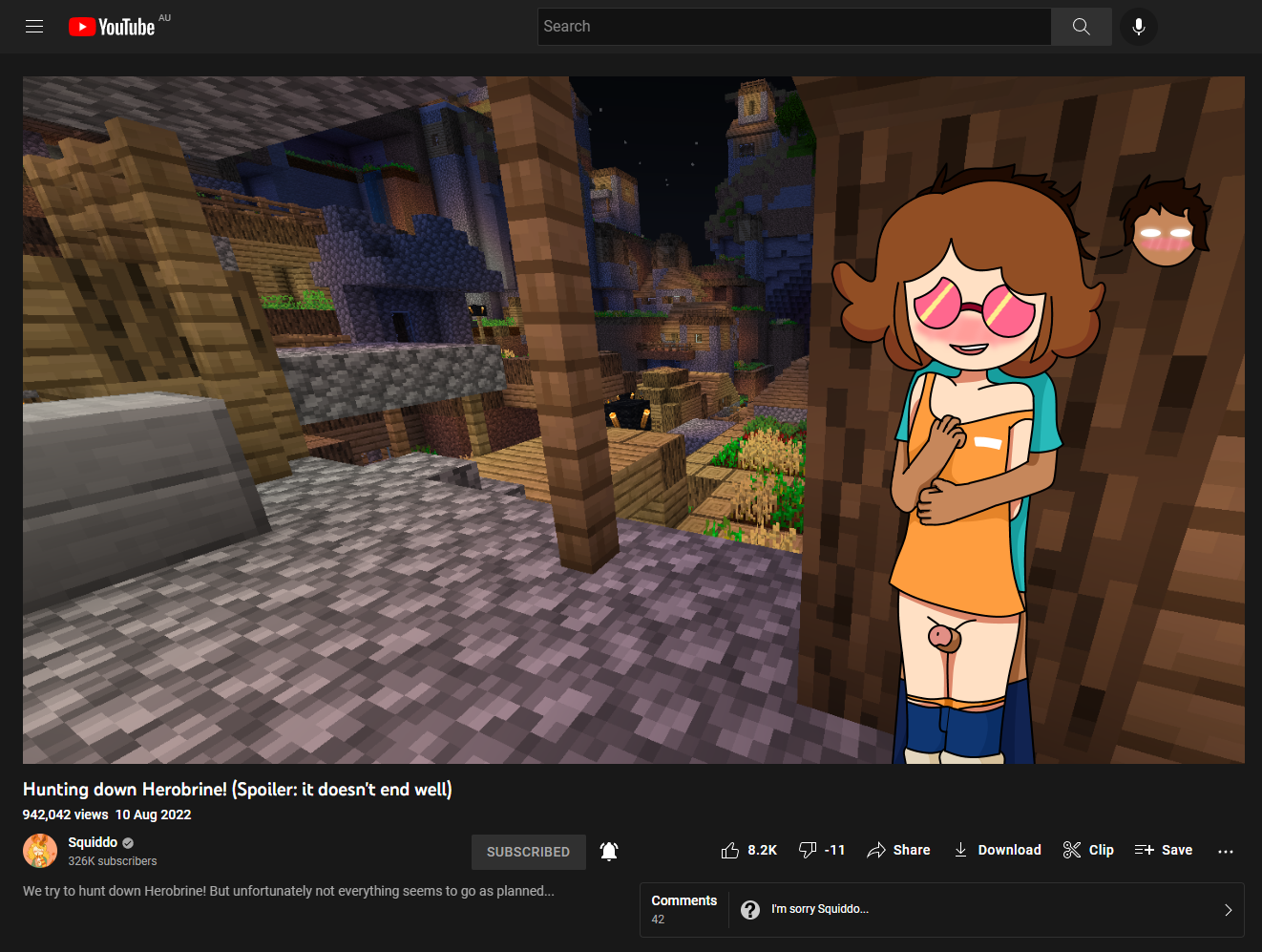Screen dimensions: 1262x952
Task: Expand the comments section chevron
Action: point(1230,910)
